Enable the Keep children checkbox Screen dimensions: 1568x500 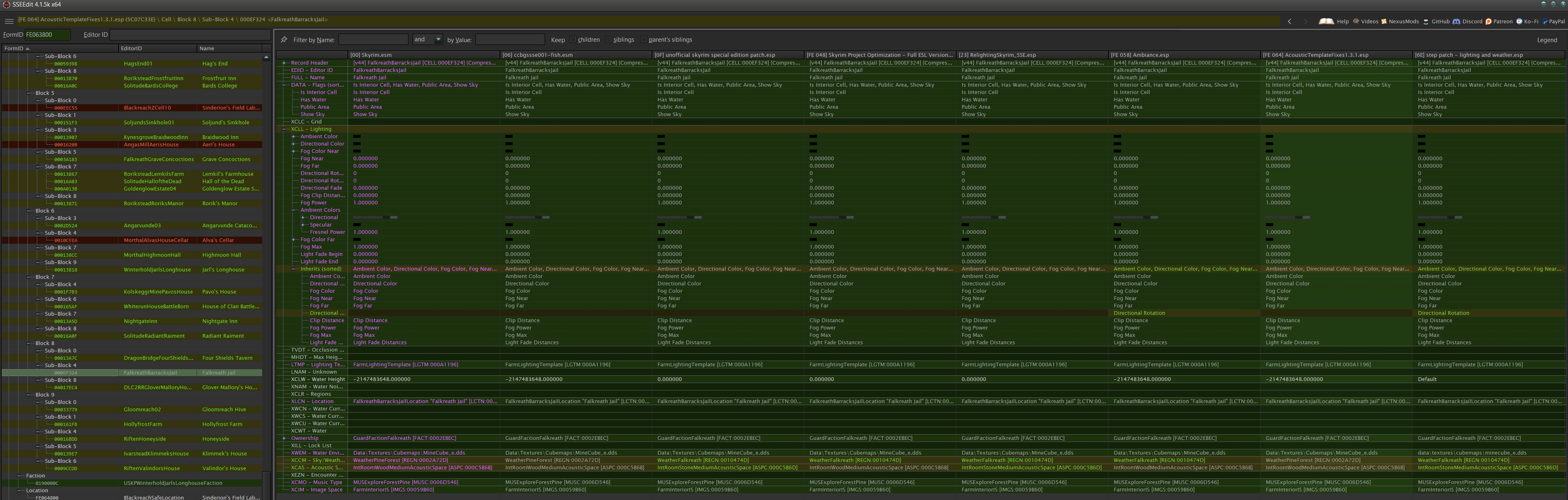(573, 40)
